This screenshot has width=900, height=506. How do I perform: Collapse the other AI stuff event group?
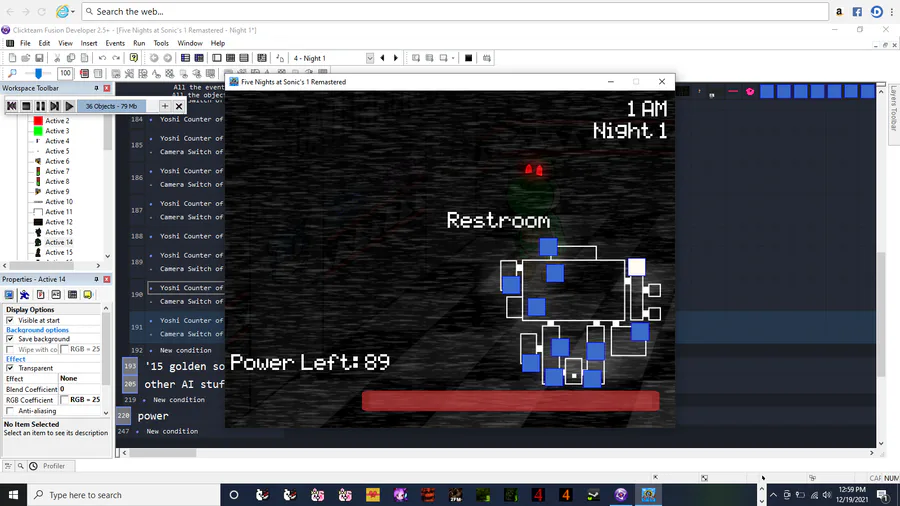pos(130,384)
